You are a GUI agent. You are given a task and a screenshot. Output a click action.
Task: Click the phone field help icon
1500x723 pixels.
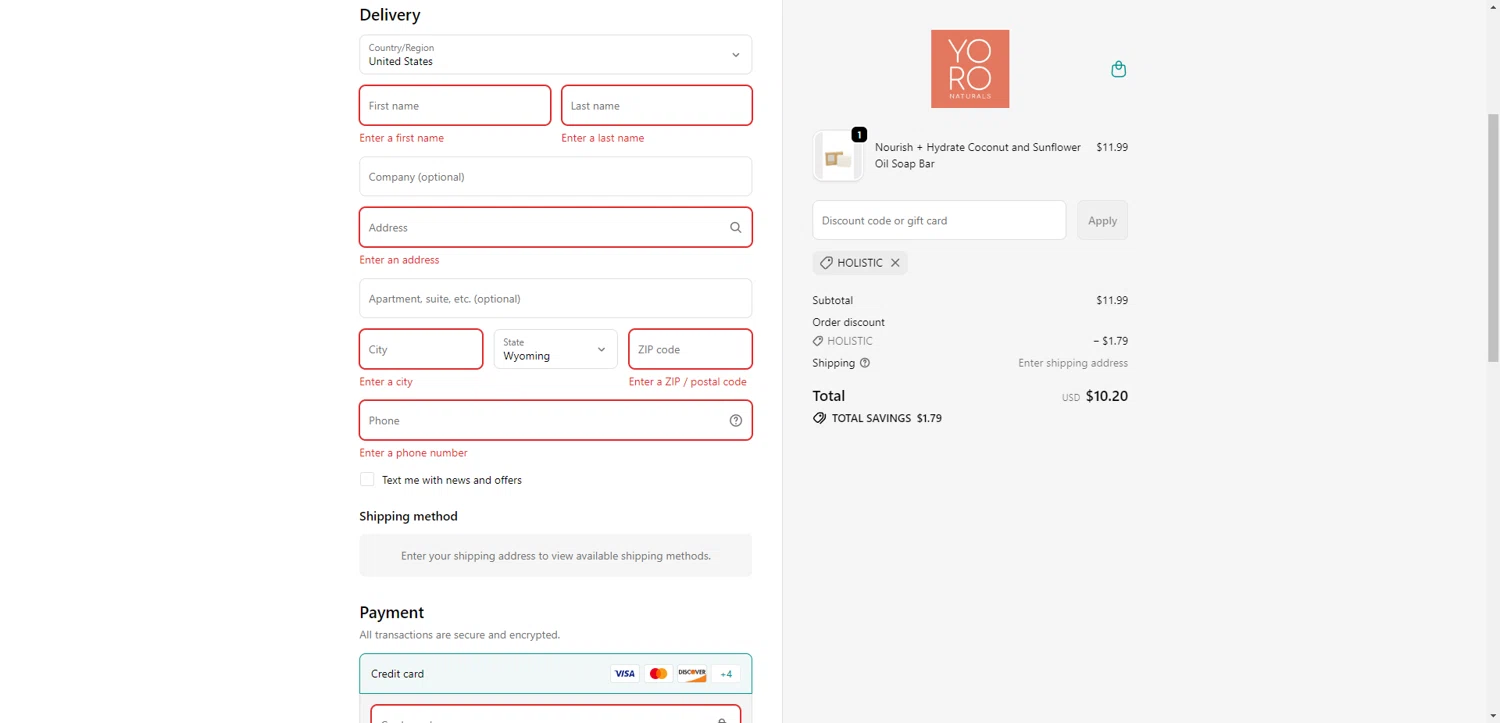(735, 421)
